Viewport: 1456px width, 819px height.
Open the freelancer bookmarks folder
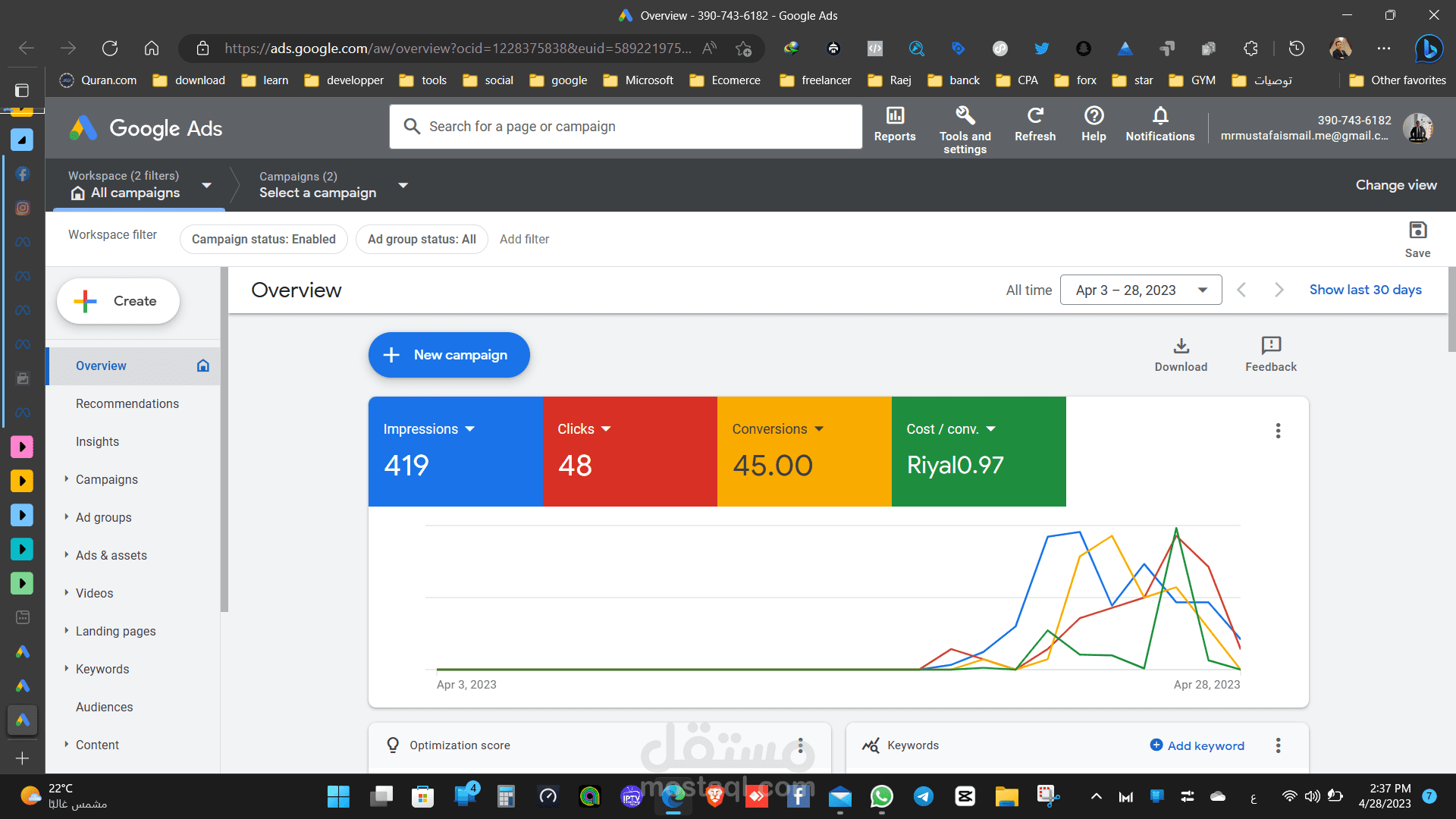tap(816, 80)
